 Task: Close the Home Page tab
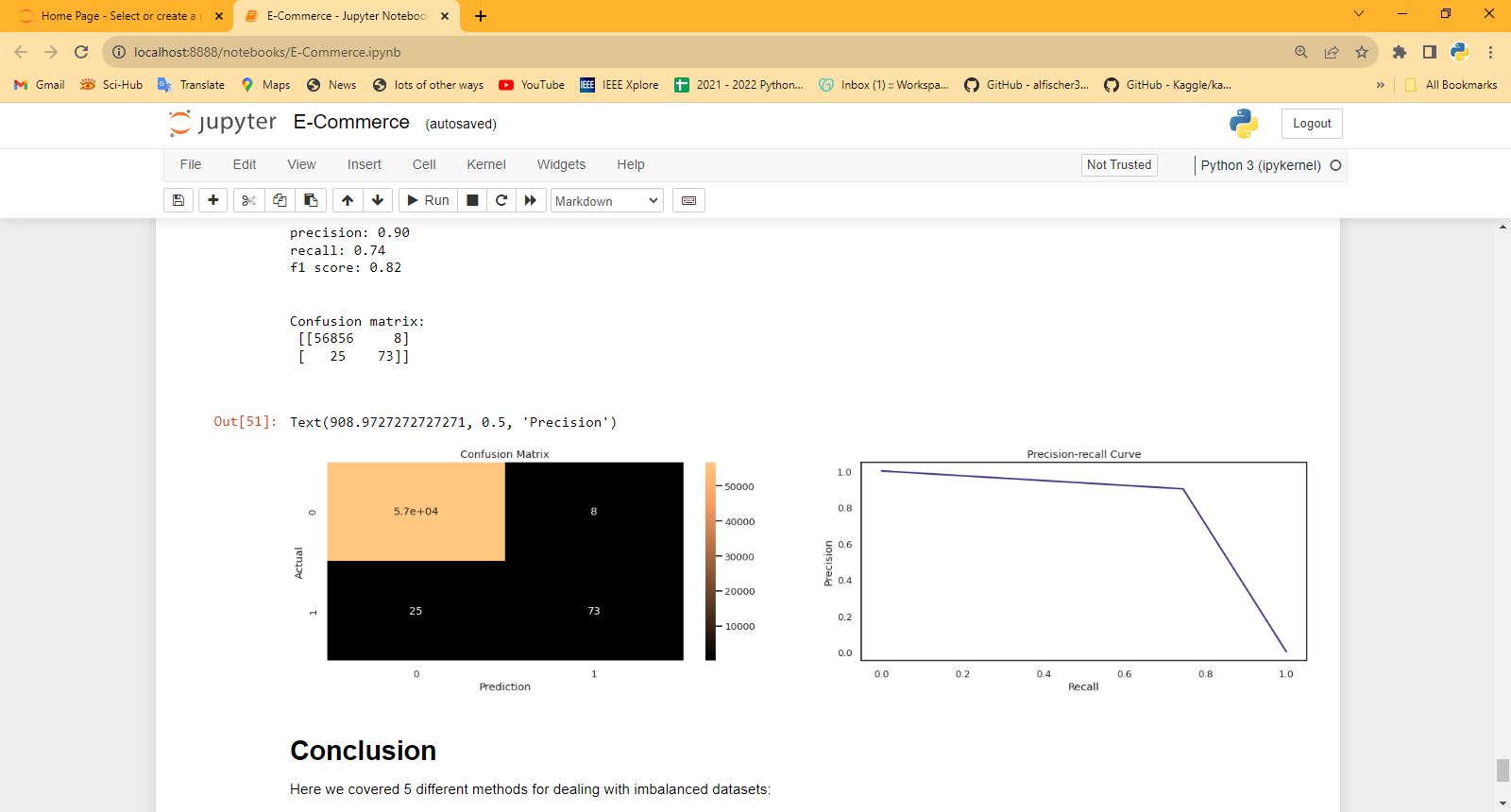(x=219, y=16)
